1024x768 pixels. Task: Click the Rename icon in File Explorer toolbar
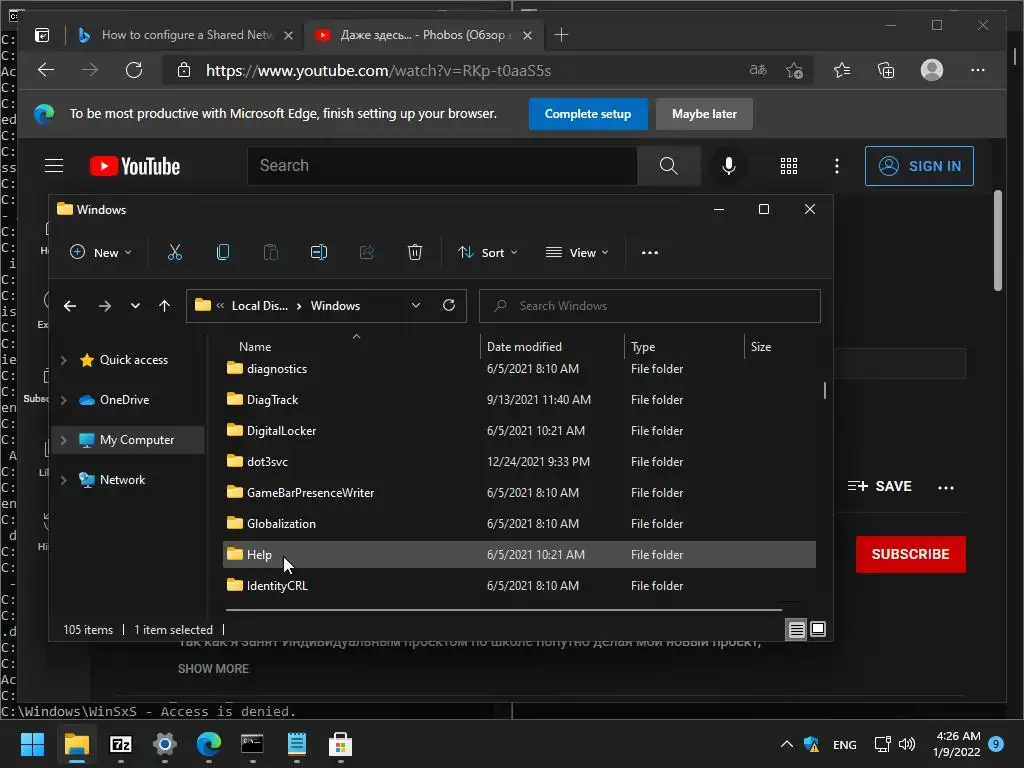click(x=319, y=252)
